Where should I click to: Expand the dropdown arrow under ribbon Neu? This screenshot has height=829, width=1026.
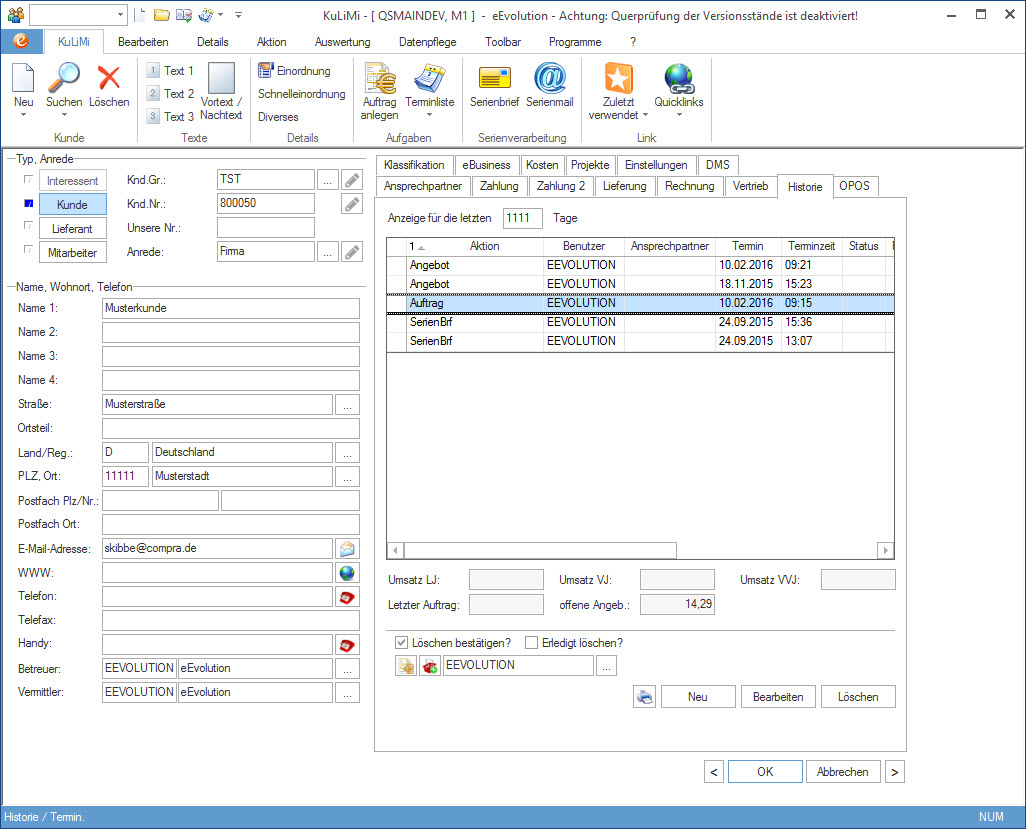tap(24, 115)
